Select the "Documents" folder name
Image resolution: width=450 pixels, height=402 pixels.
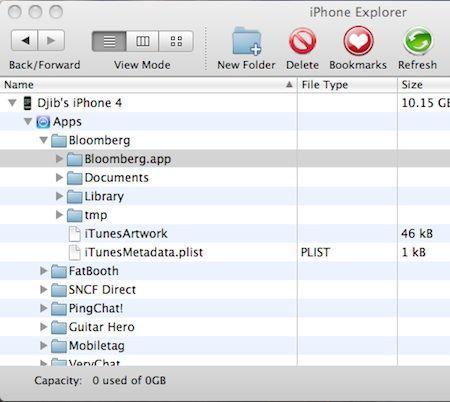click(116, 178)
